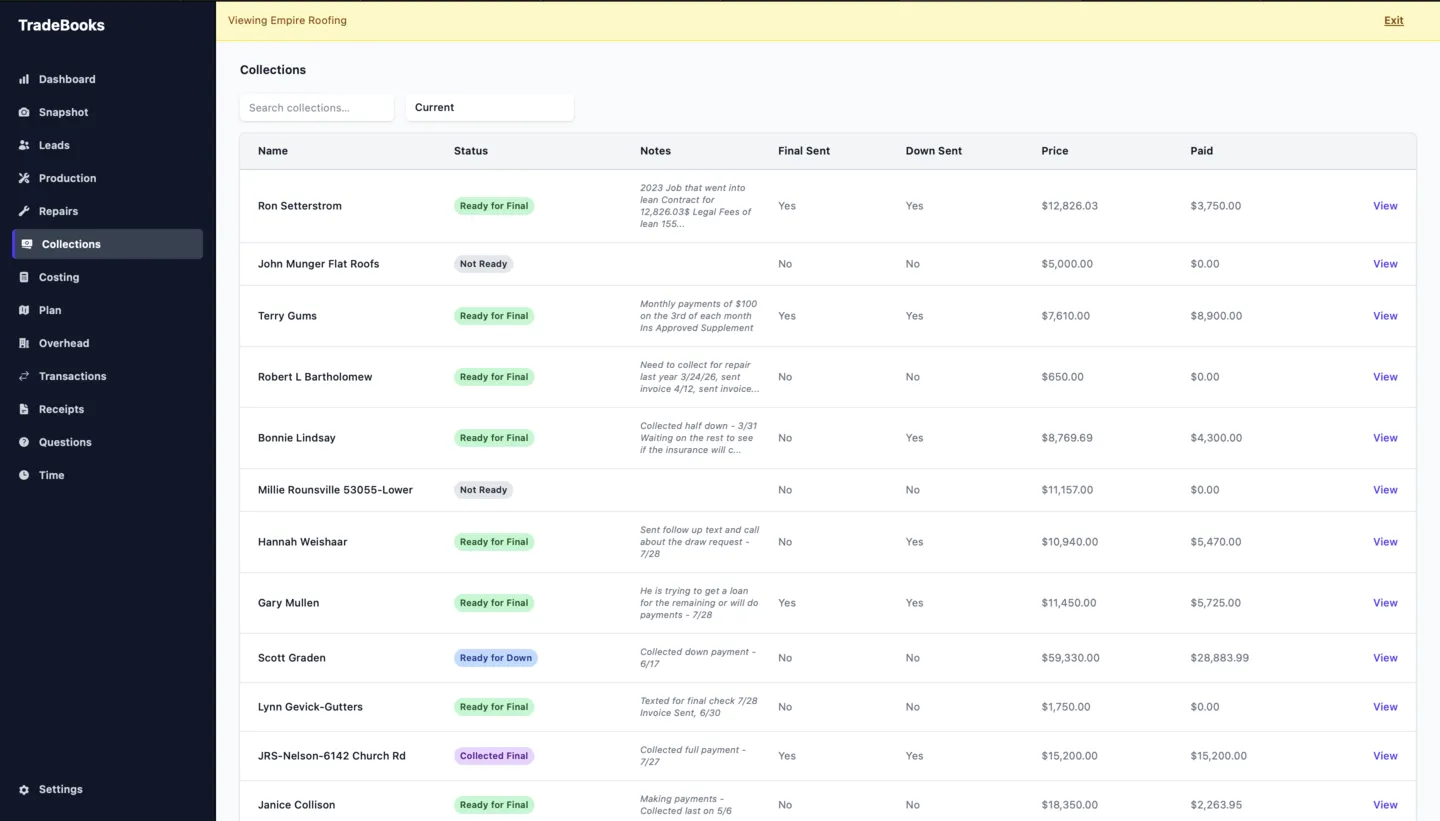This screenshot has height=821, width=1440.
Task: View Ron Setterstrom's collection record
Action: 1385,206
